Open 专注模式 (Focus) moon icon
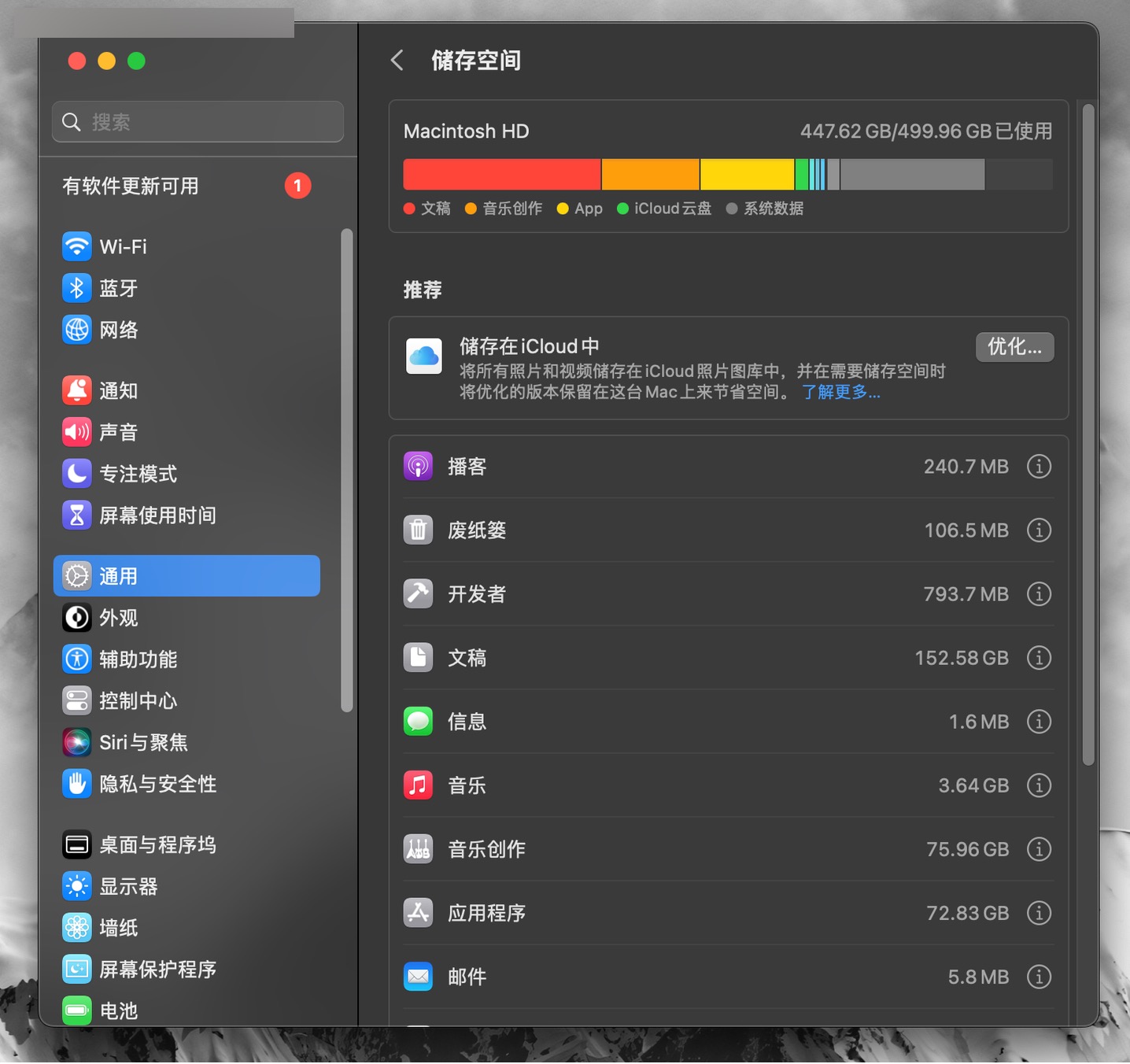This screenshot has width=1130, height=1064. (76, 473)
